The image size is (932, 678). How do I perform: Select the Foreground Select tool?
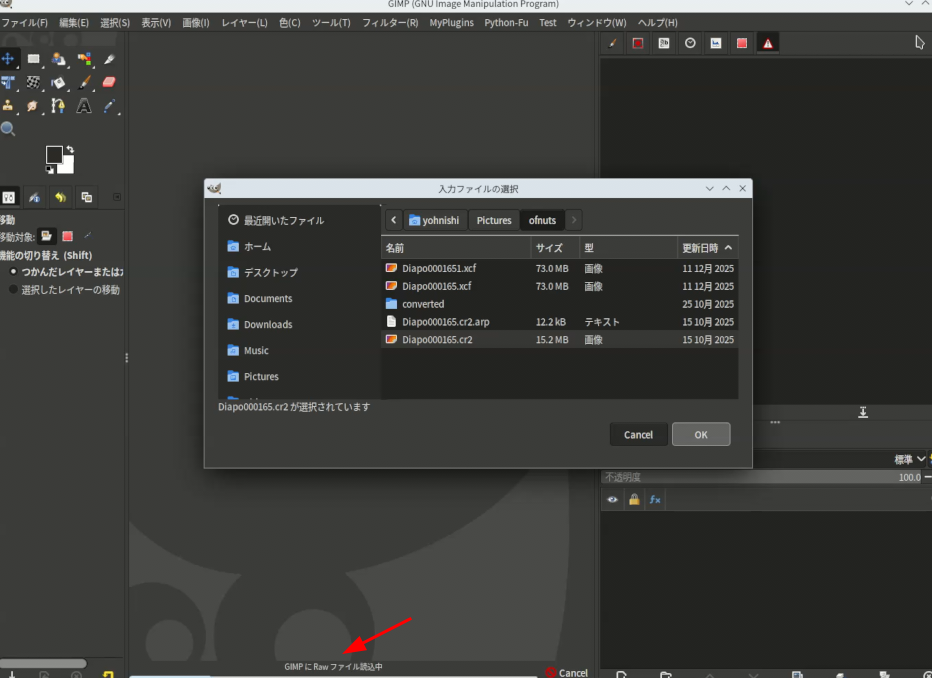pyautogui.click(x=58, y=58)
